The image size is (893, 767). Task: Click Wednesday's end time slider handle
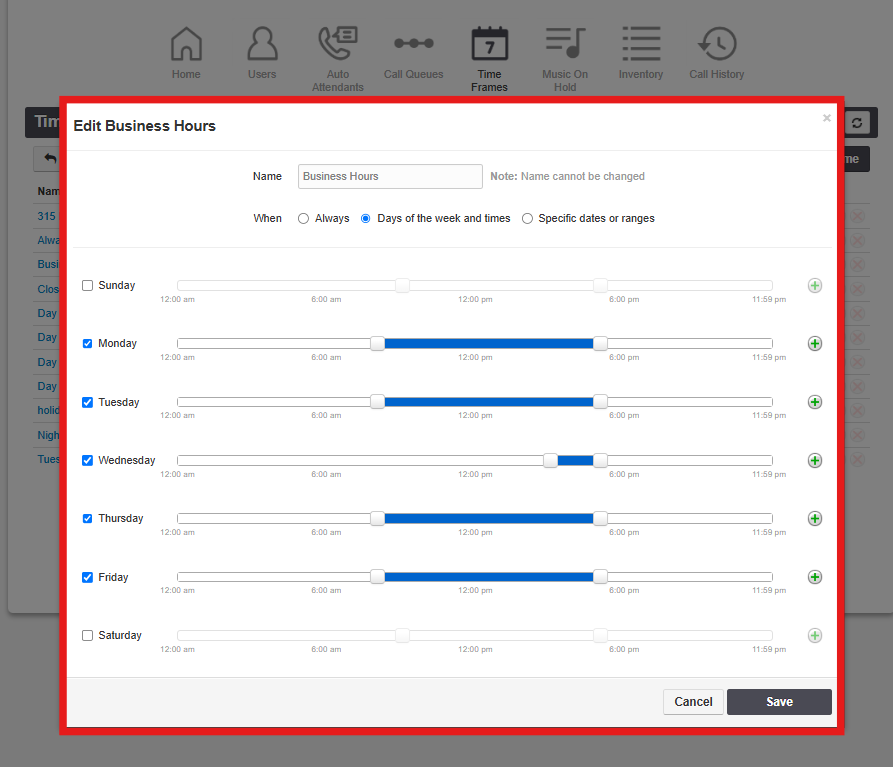(600, 460)
